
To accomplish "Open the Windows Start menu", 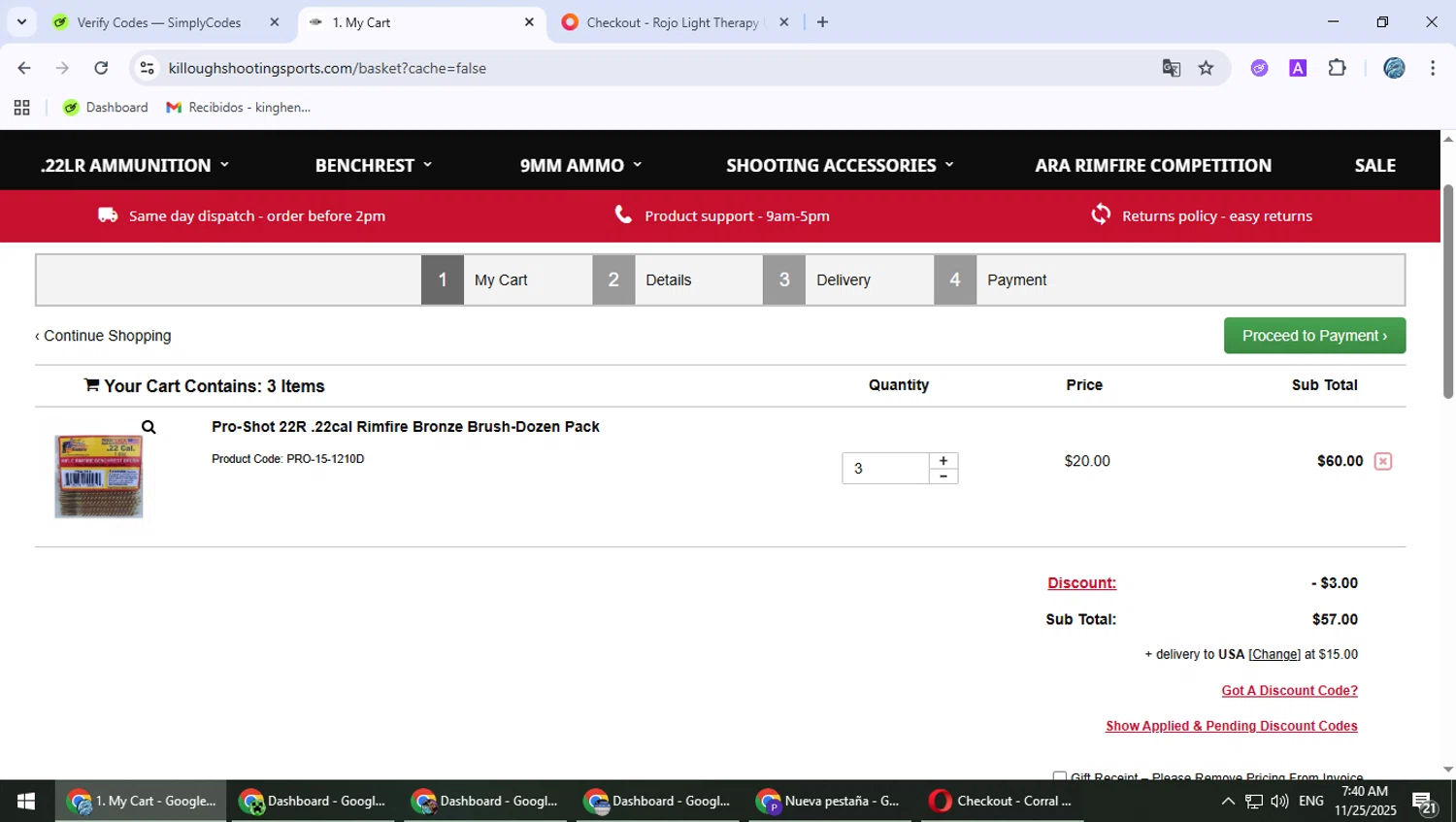I will pos(26,801).
